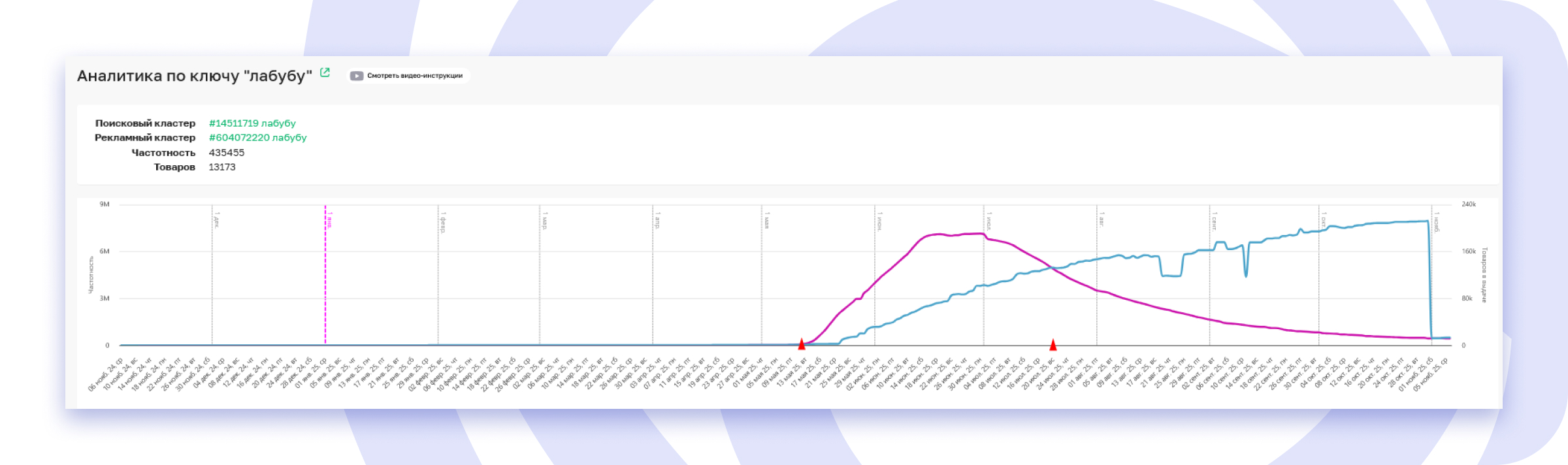Click the magenta frequency line at its peak plateau
Viewport: 1568px width, 465px height.
coord(954,234)
